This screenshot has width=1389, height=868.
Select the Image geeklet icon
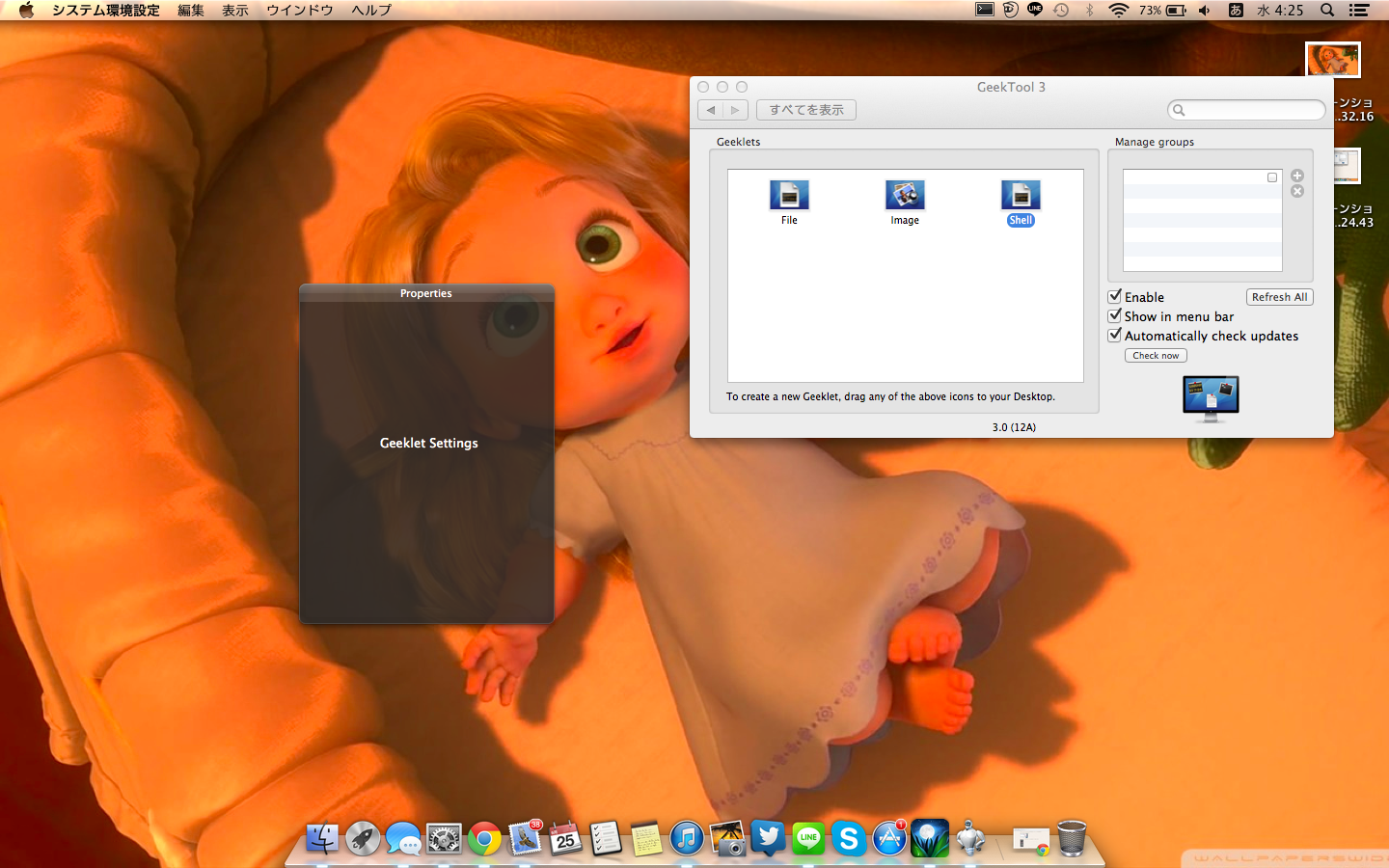905,196
